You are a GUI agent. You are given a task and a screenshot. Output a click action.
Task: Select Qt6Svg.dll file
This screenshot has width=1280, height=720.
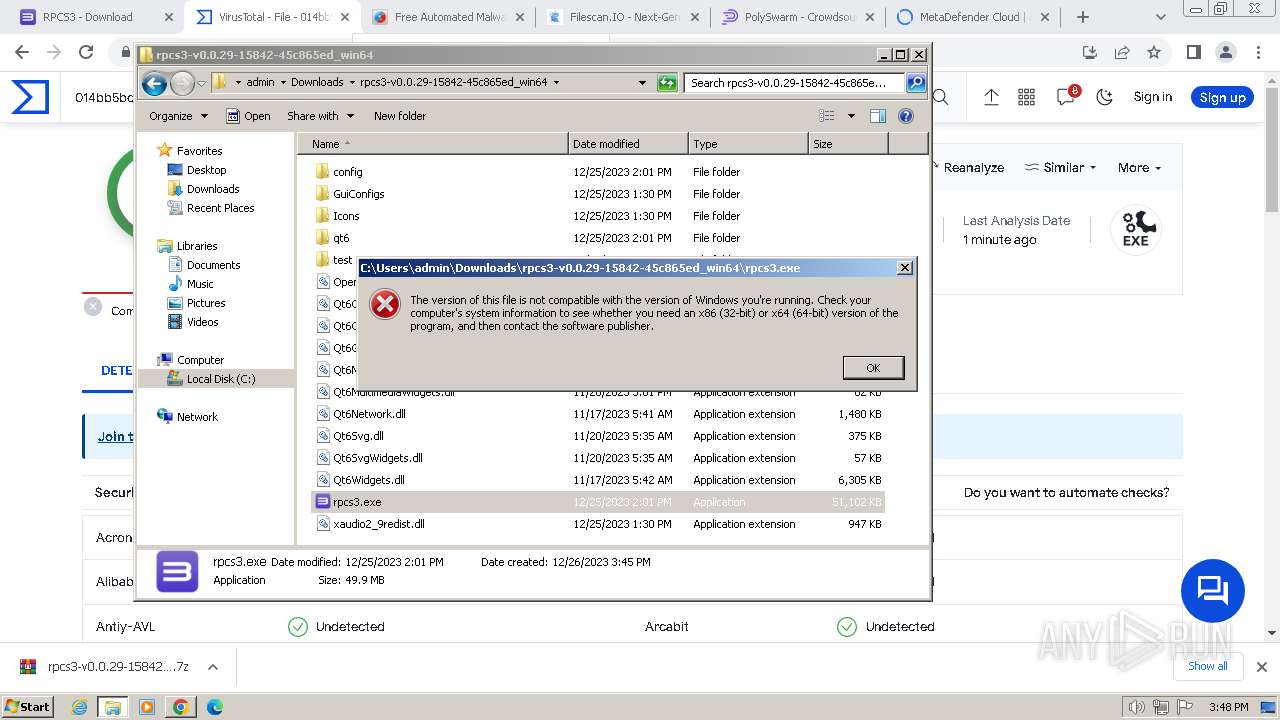coord(358,436)
